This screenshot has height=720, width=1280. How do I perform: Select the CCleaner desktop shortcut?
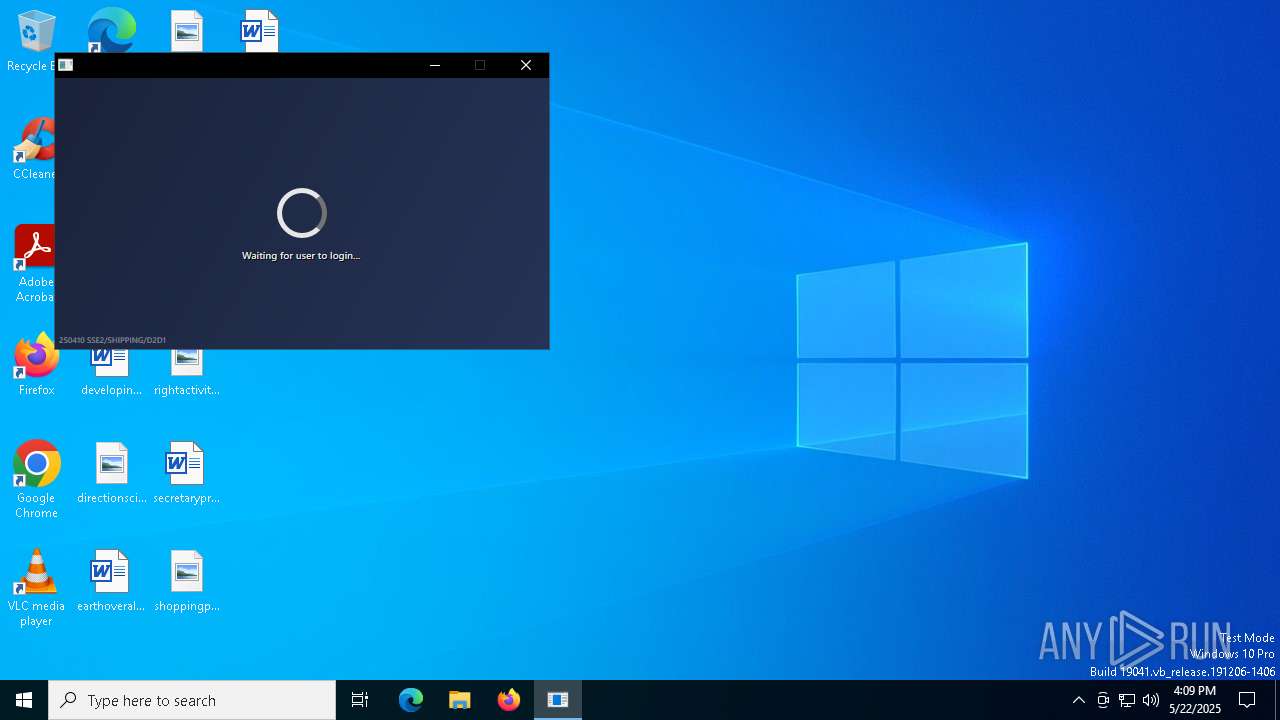(x=36, y=150)
